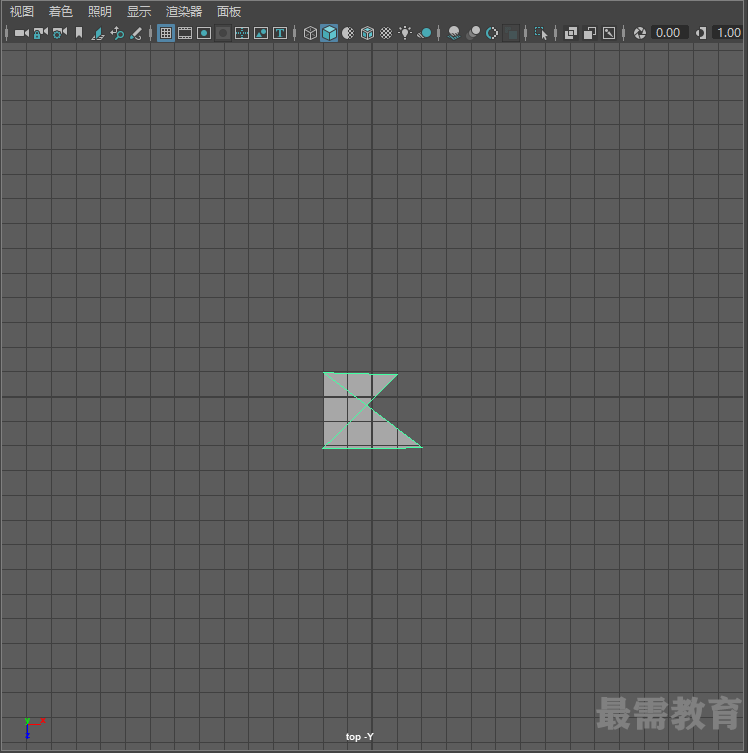
Task: Enable Wireframe on Shaded icon
Action: (x=367, y=33)
